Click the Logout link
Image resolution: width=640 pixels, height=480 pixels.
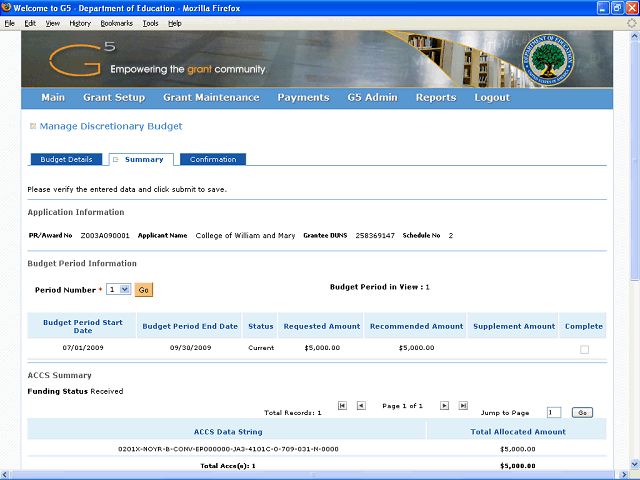[492, 98]
